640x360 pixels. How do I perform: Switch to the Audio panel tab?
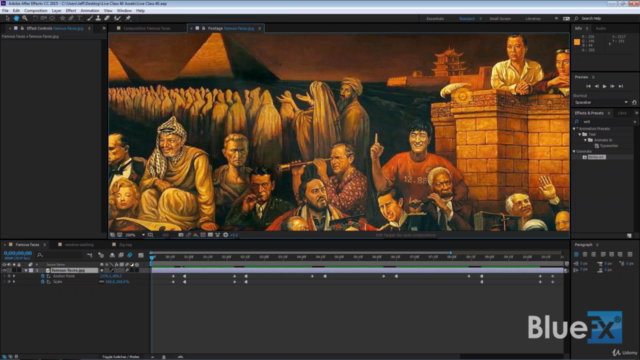[600, 29]
